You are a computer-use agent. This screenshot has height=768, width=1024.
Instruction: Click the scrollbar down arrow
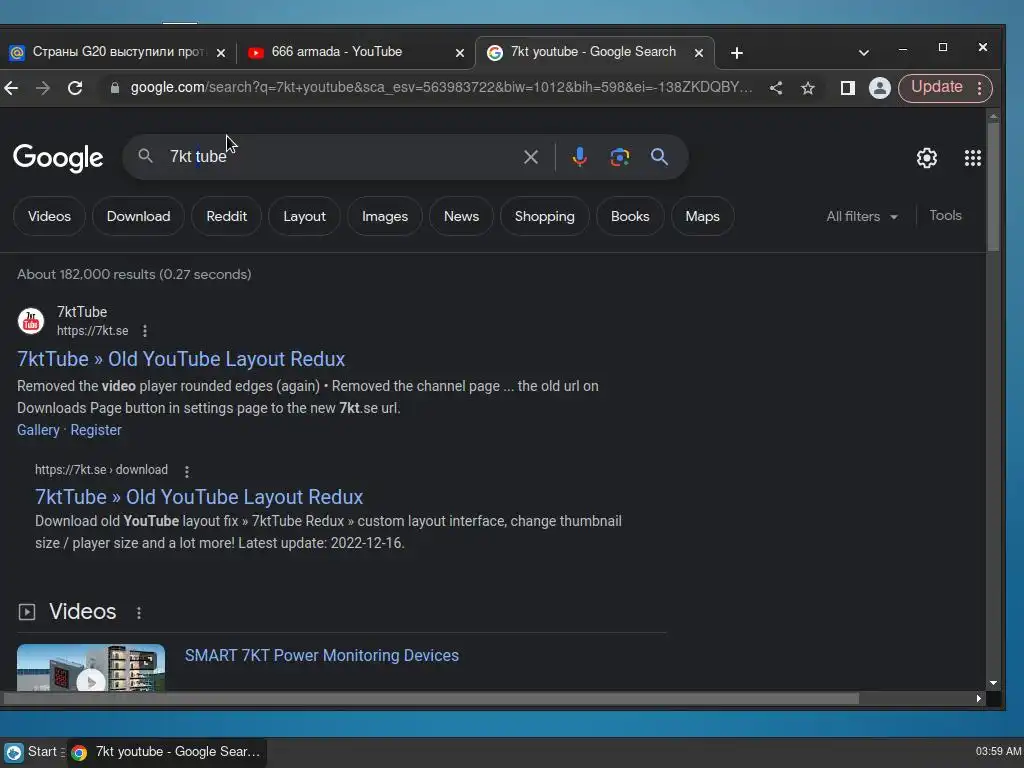(x=993, y=683)
